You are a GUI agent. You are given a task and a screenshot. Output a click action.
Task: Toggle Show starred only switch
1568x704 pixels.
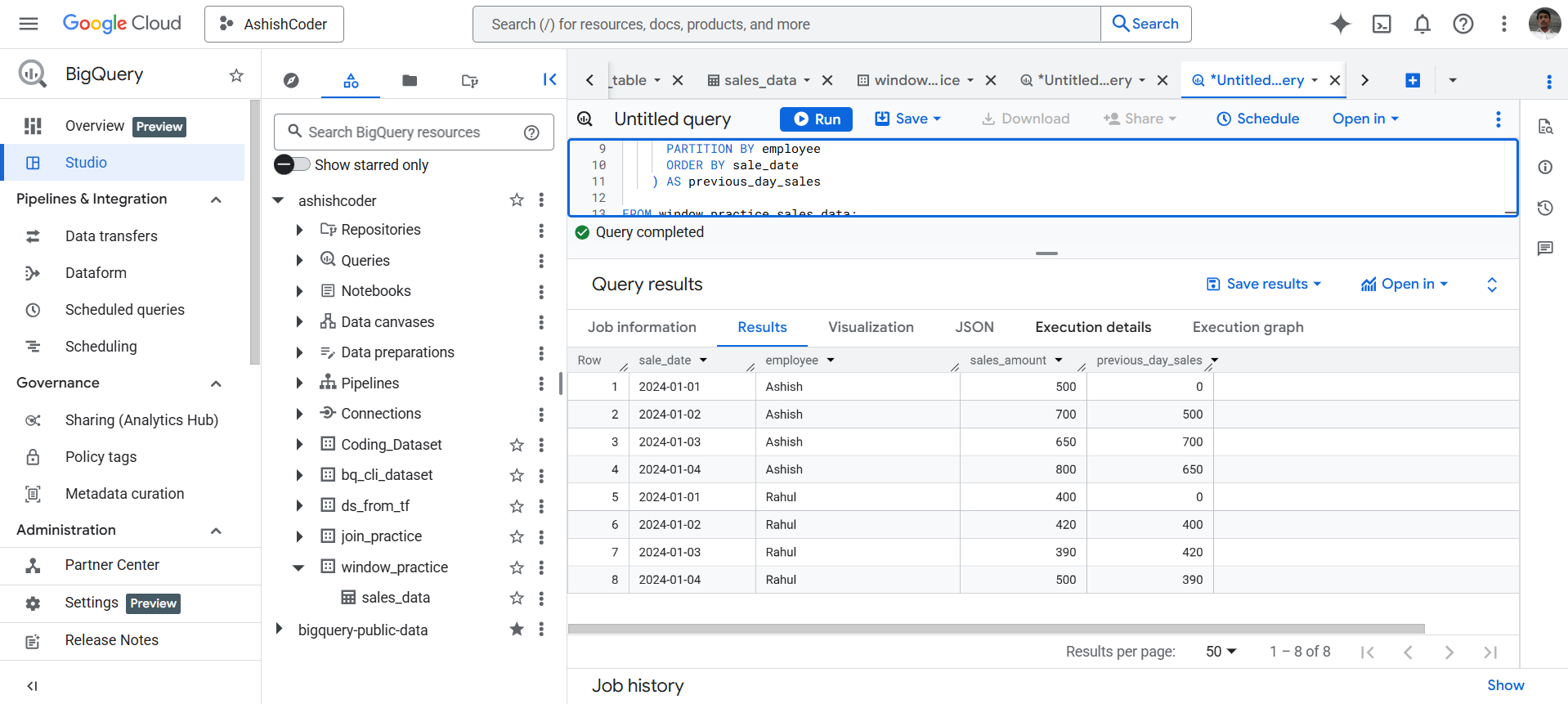(292, 164)
